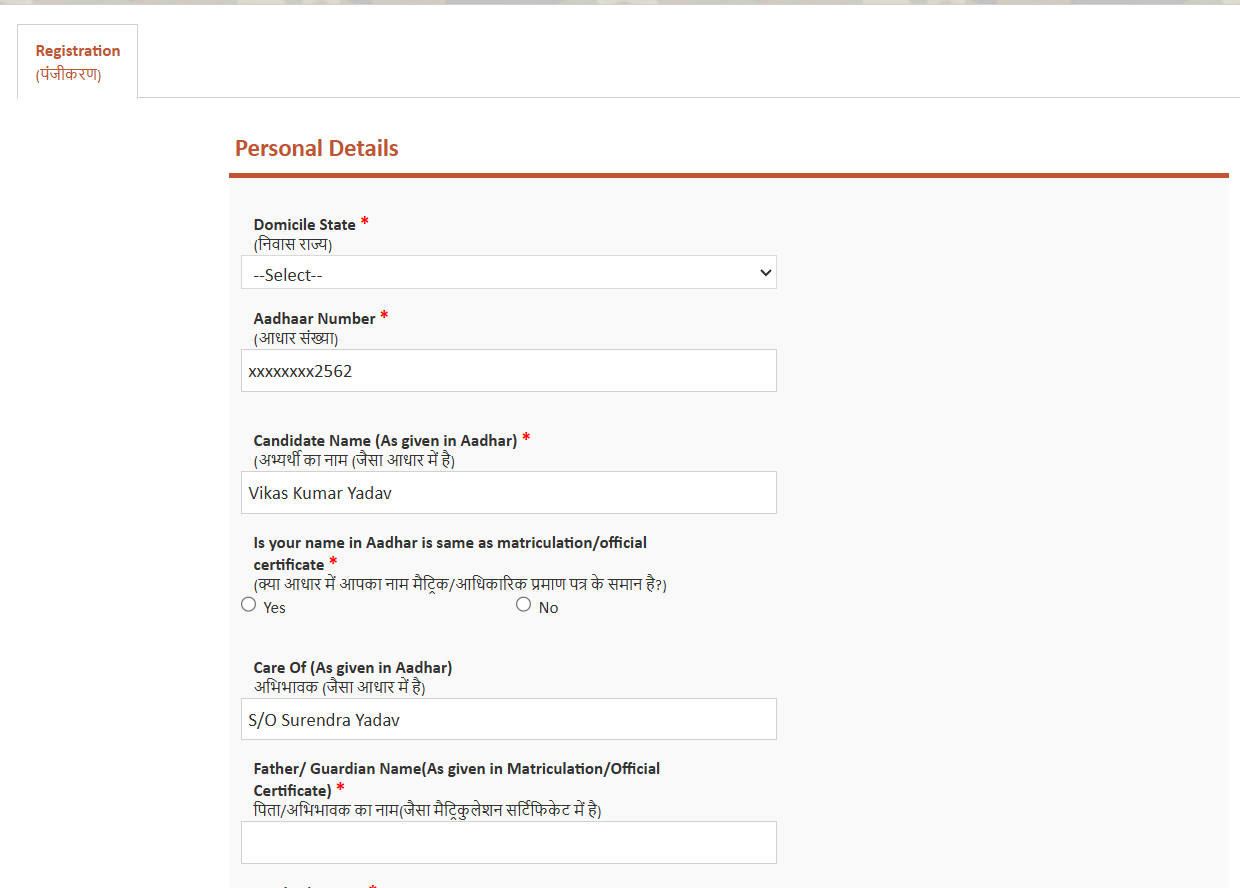This screenshot has width=1240, height=888.
Task: Focus the empty Father/Guardian Name input field
Action: click(508, 842)
